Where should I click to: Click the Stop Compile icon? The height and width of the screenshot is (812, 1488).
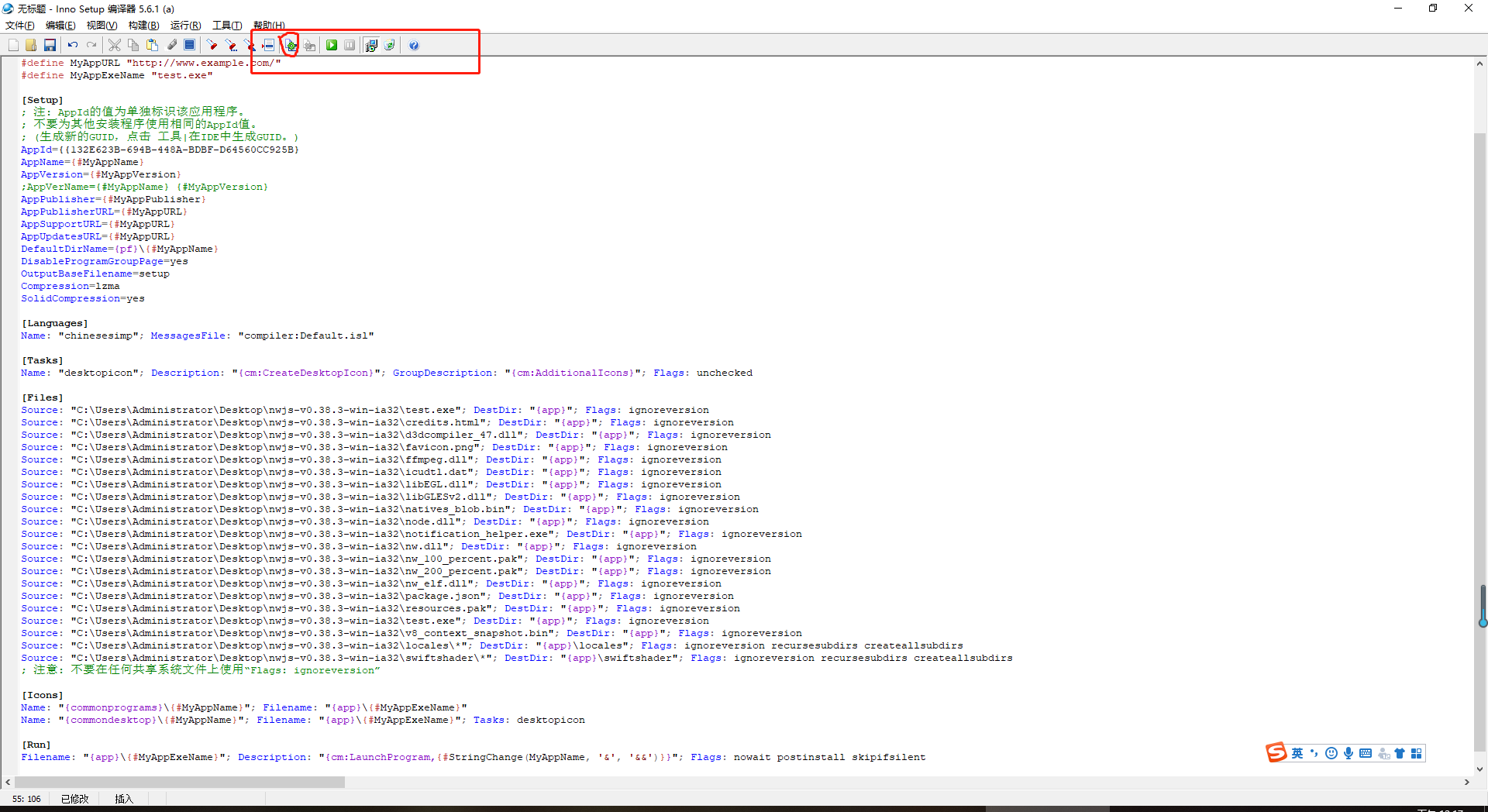[309, 45]
